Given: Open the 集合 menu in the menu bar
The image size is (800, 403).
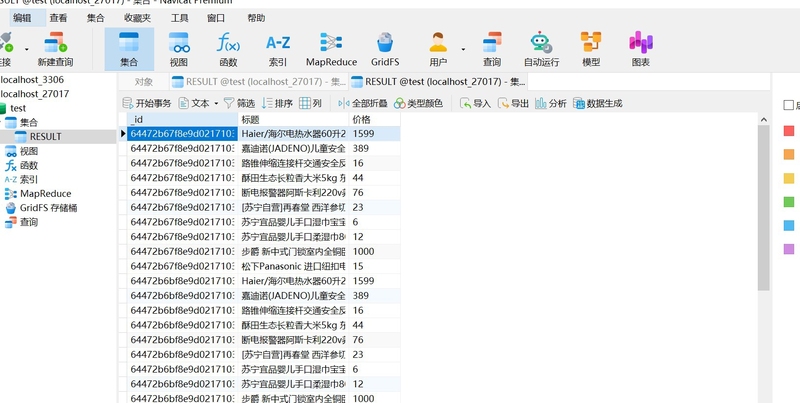Looking at the screenshot, I should (x=95, y=18).
